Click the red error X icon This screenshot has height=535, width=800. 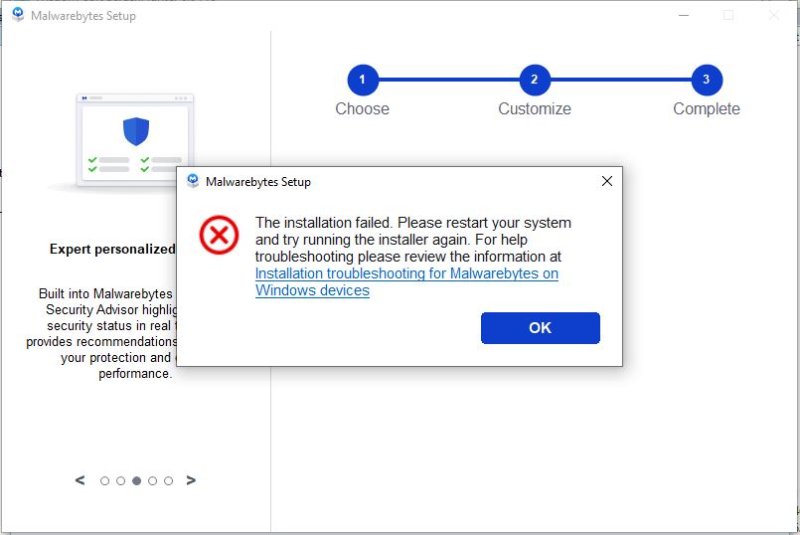[x=219, y=235]
